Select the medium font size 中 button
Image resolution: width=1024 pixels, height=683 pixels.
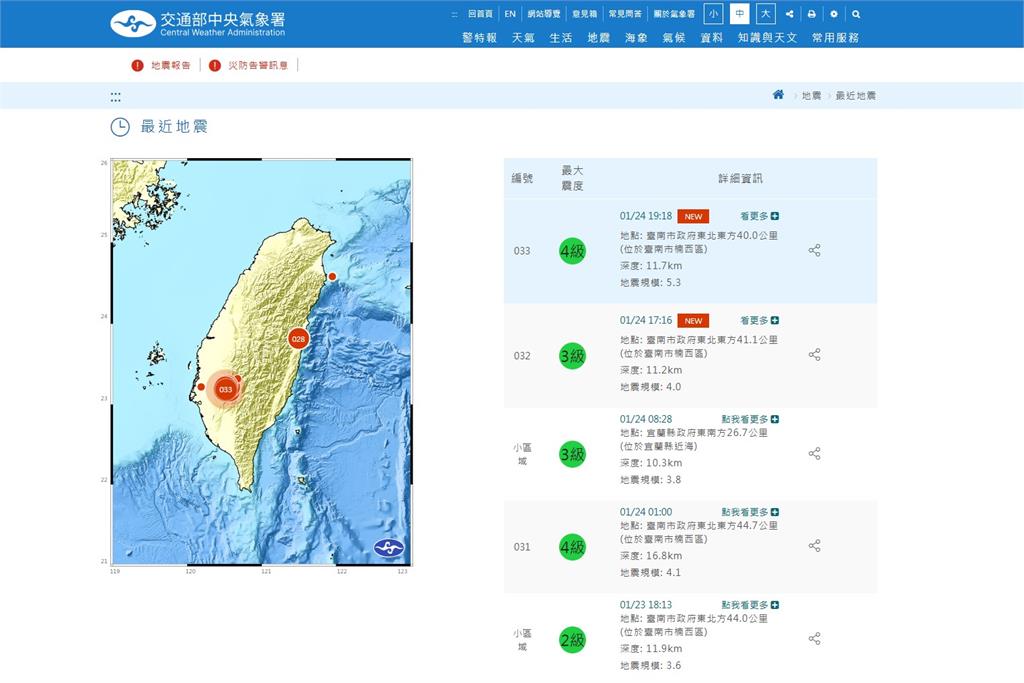pyautogui.click(x=739, y=14)
